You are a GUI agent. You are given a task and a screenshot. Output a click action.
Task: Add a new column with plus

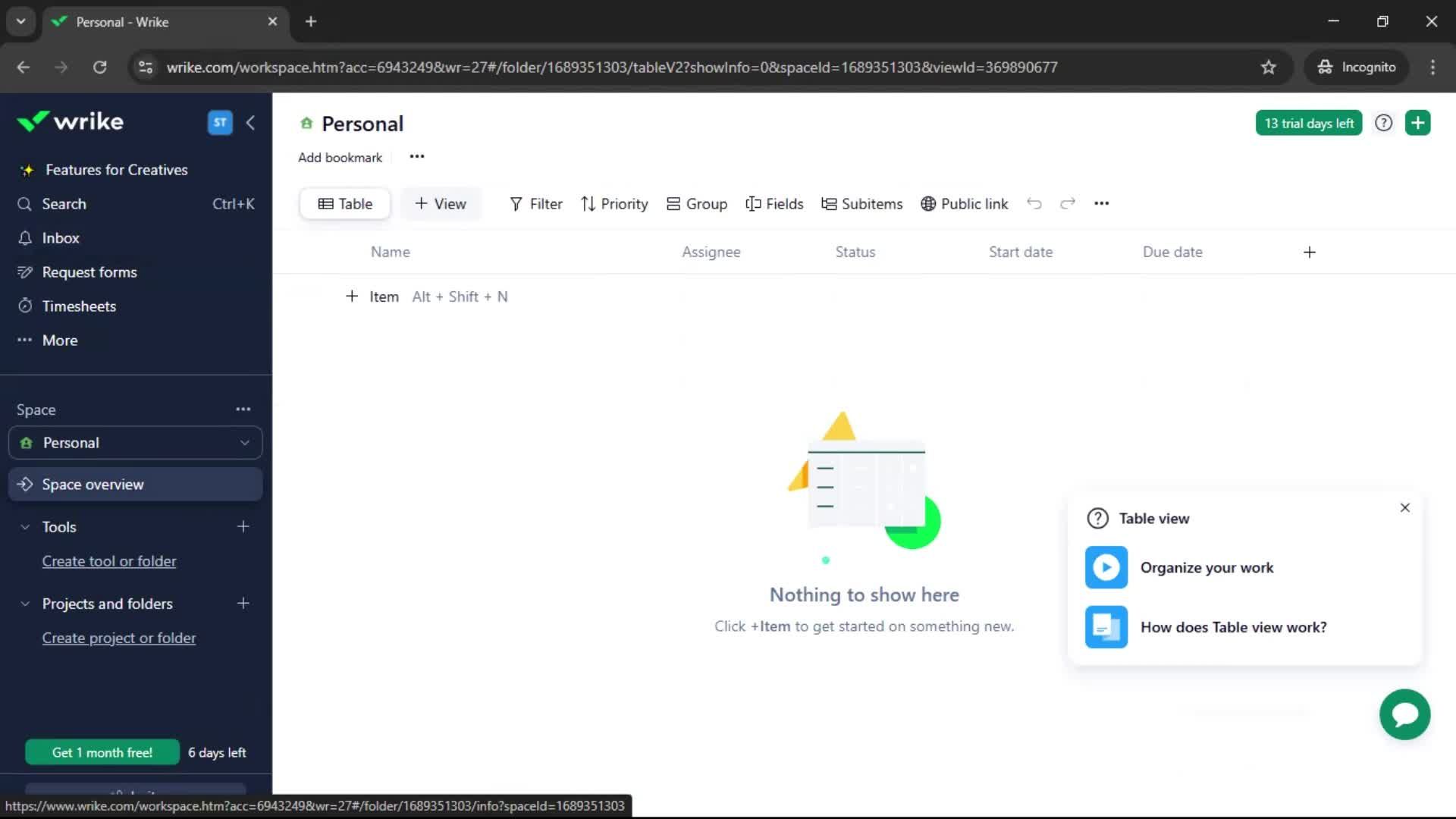[1310, 253]
